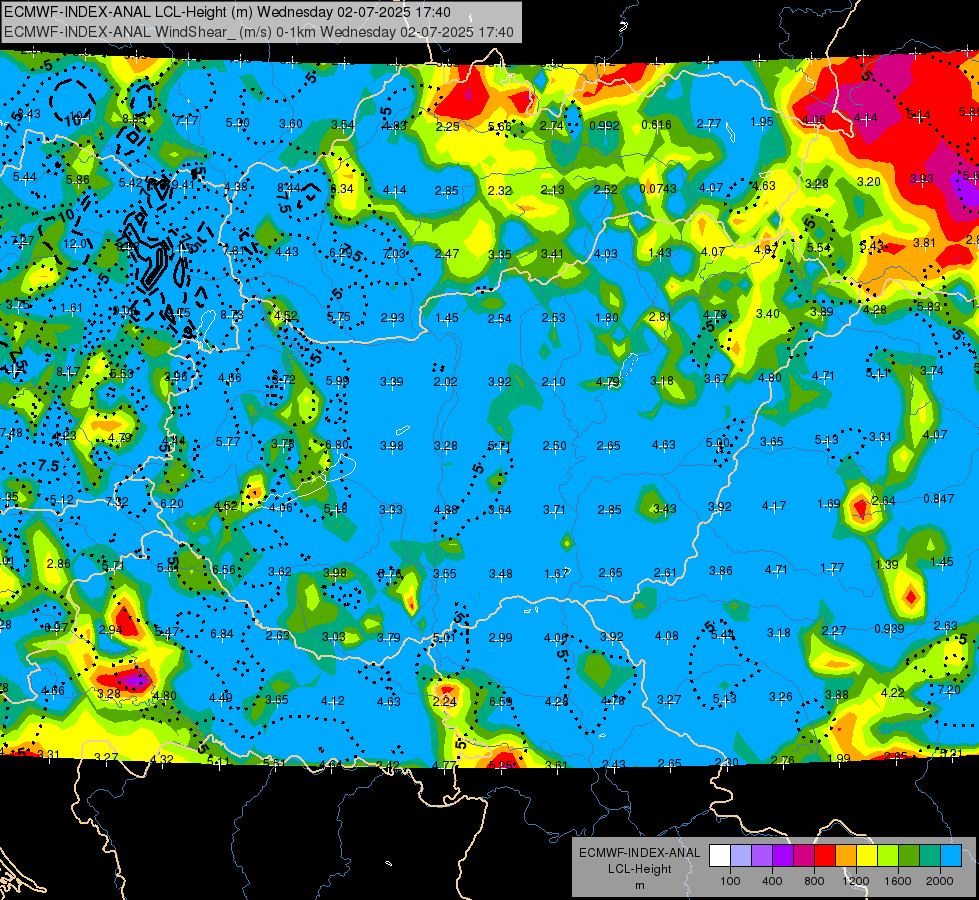Click the legend tick label 2000
Screen dimensions: 979x900
coord(939,881)
